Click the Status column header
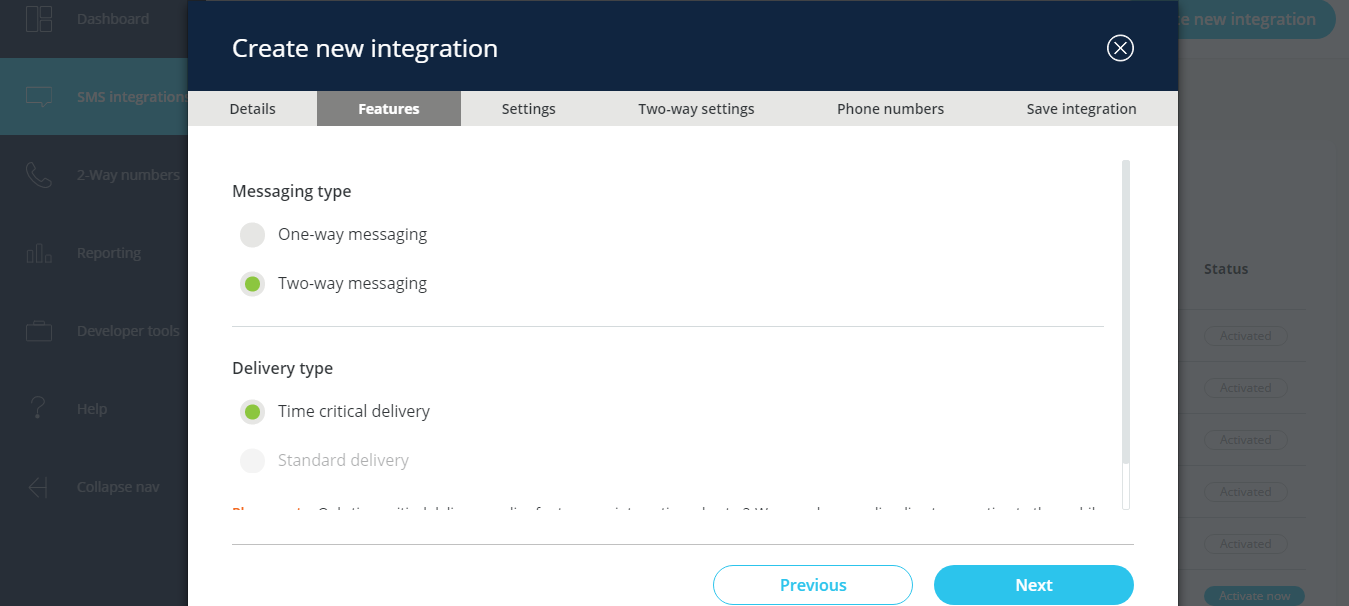The image size is (1349, 606). [x=1226, y=269]
